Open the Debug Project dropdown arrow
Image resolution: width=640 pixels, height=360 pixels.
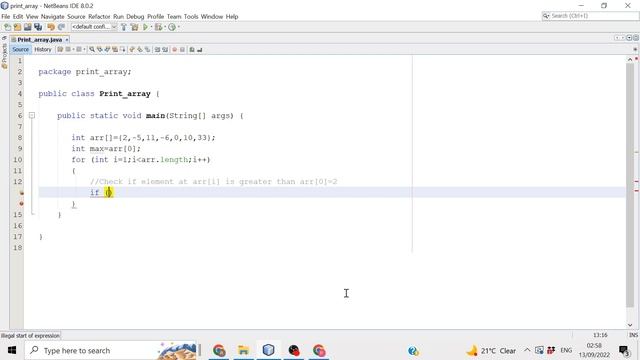(165, 27)
